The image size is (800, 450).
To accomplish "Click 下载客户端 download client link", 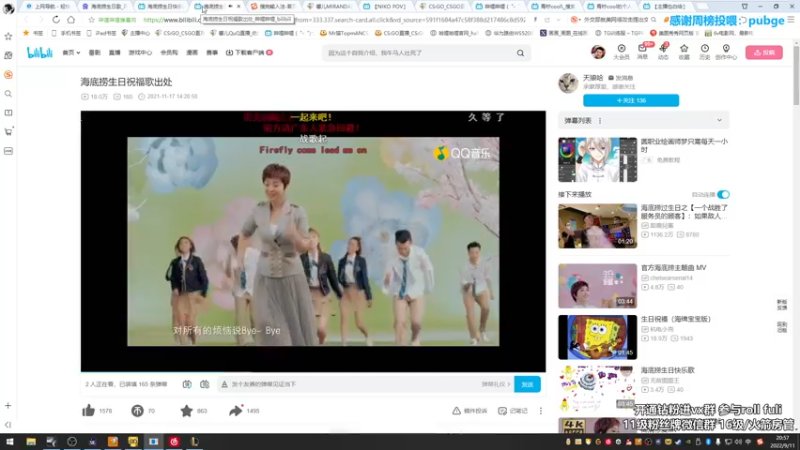I will point(249,53).
